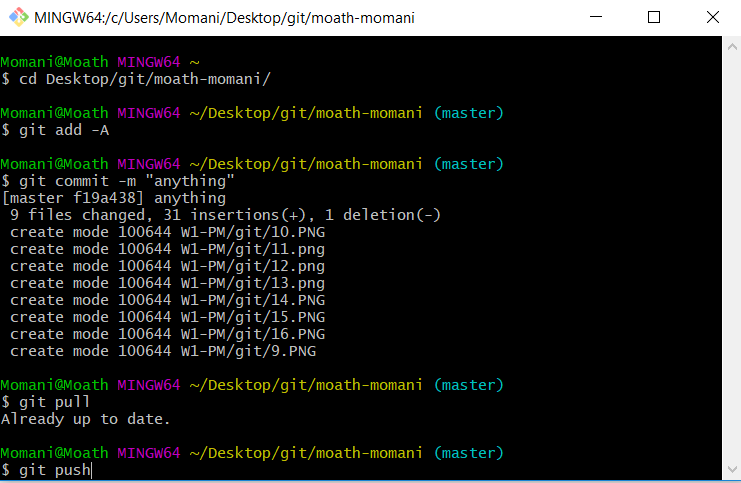This screenshot has width=741, height=483.
Task: Click the scrollbar down arrow
Action: point(732,470)
